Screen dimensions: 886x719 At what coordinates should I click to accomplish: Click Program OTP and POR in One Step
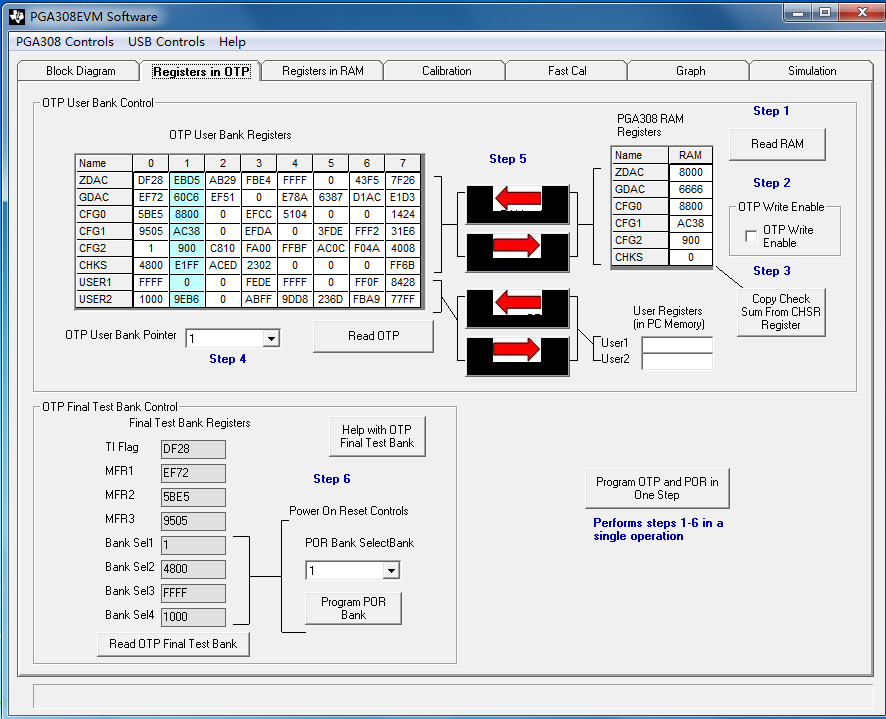tap(657, 489)
